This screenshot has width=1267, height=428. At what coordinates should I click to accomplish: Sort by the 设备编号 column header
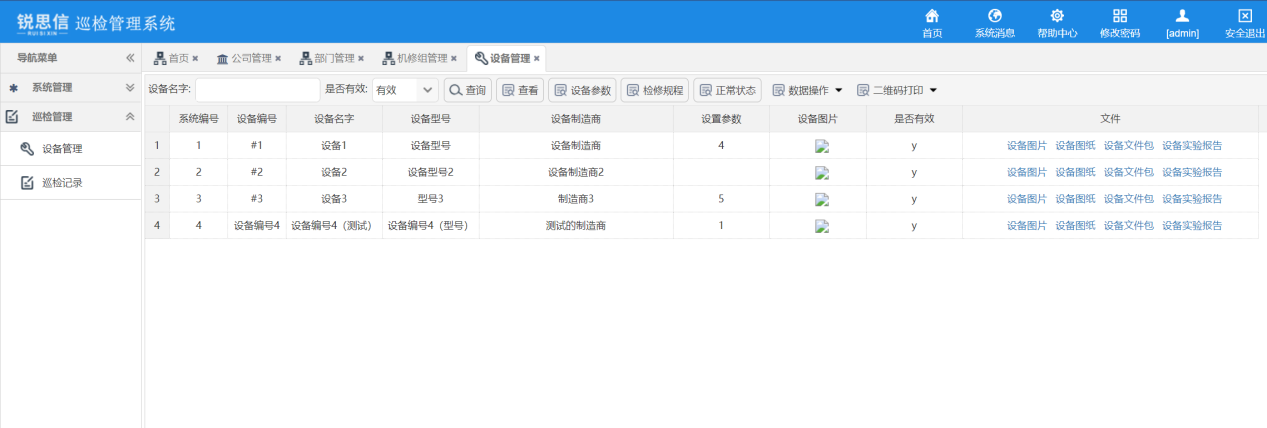click(x=256, y=118)
